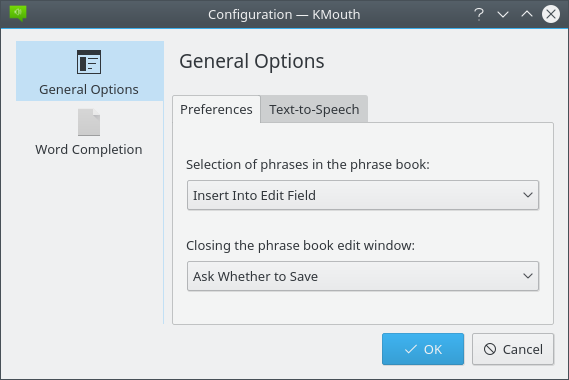The width and height of the screenshot is (569, 380).
Task: Click the green KMouth icon in the title bar
Action: [x=18, y=13]
